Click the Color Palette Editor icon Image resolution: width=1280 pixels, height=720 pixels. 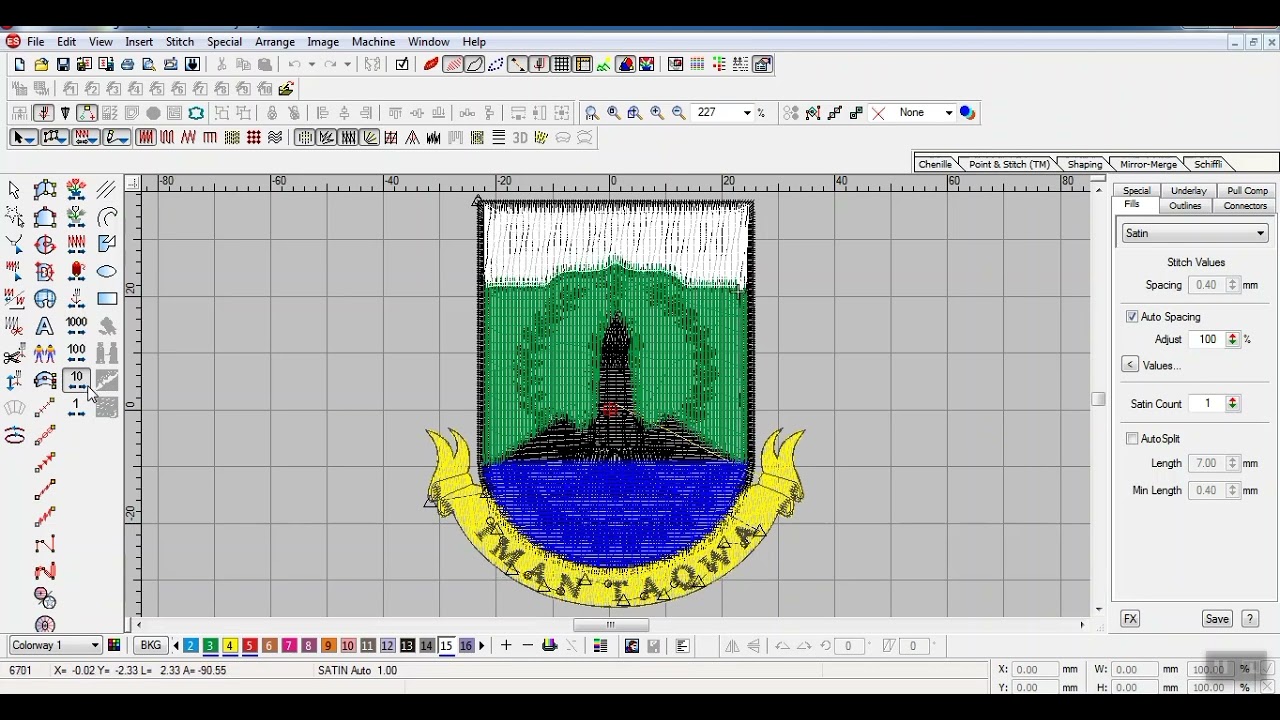tap(114, 646)
